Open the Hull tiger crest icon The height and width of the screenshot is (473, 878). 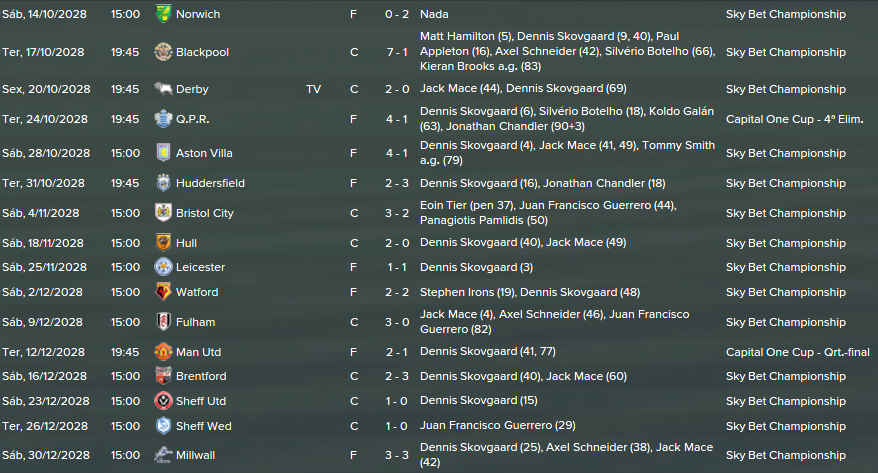pyautogui.click(x=163, y=243)
